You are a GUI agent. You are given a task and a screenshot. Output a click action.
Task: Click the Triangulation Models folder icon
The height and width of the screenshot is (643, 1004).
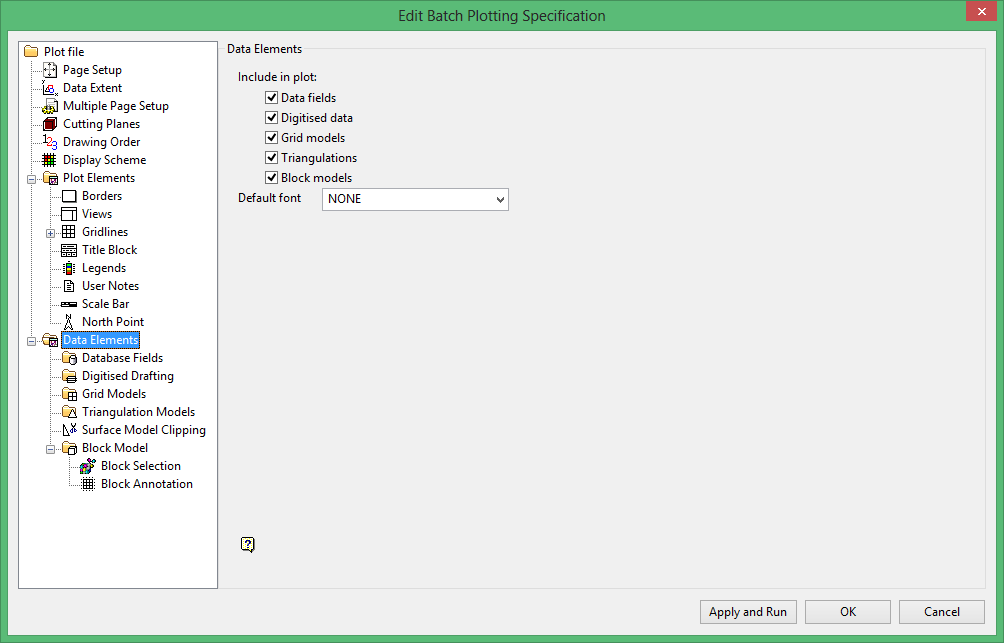[69, 412]
